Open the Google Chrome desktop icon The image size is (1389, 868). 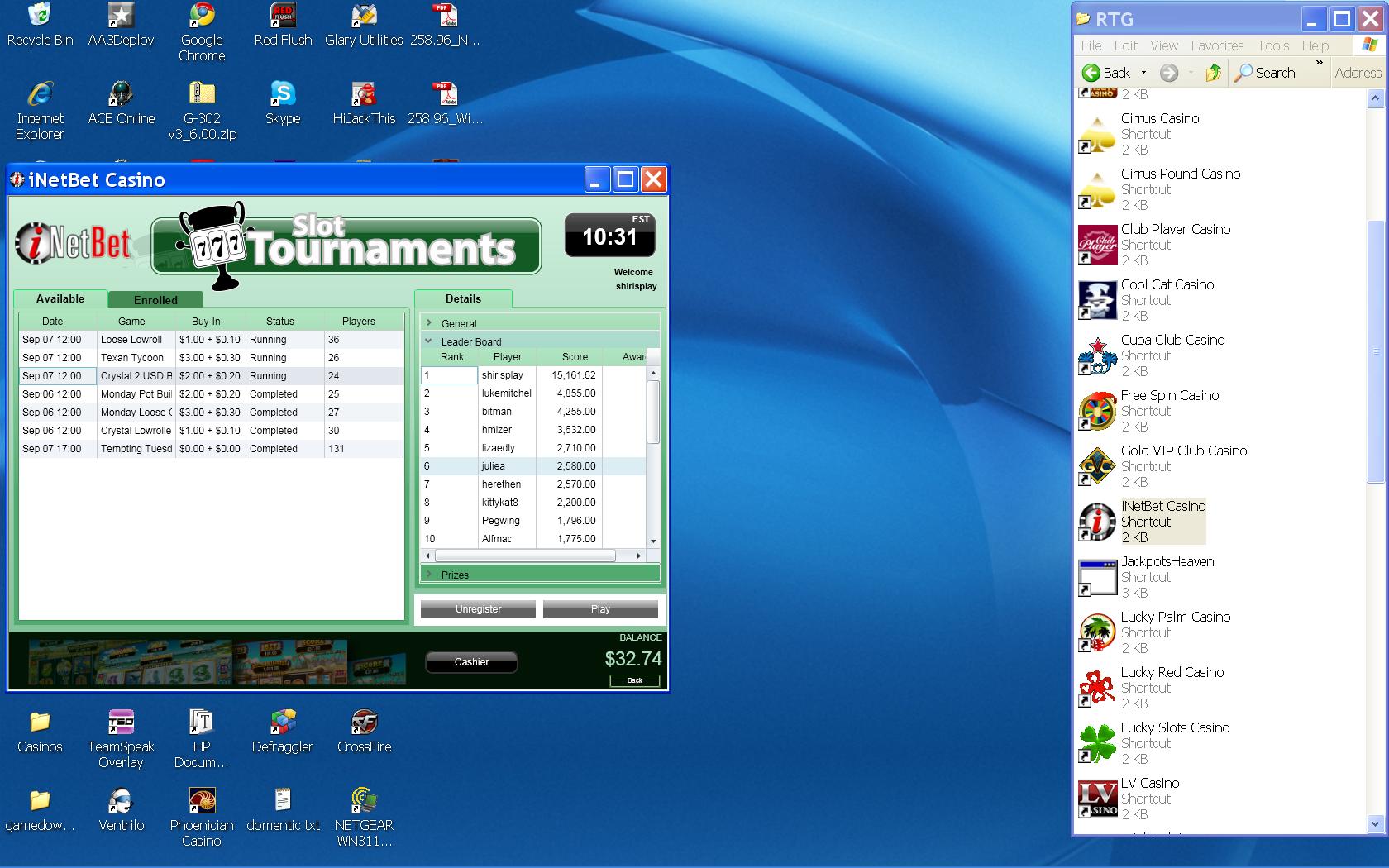tap(202, 33)
